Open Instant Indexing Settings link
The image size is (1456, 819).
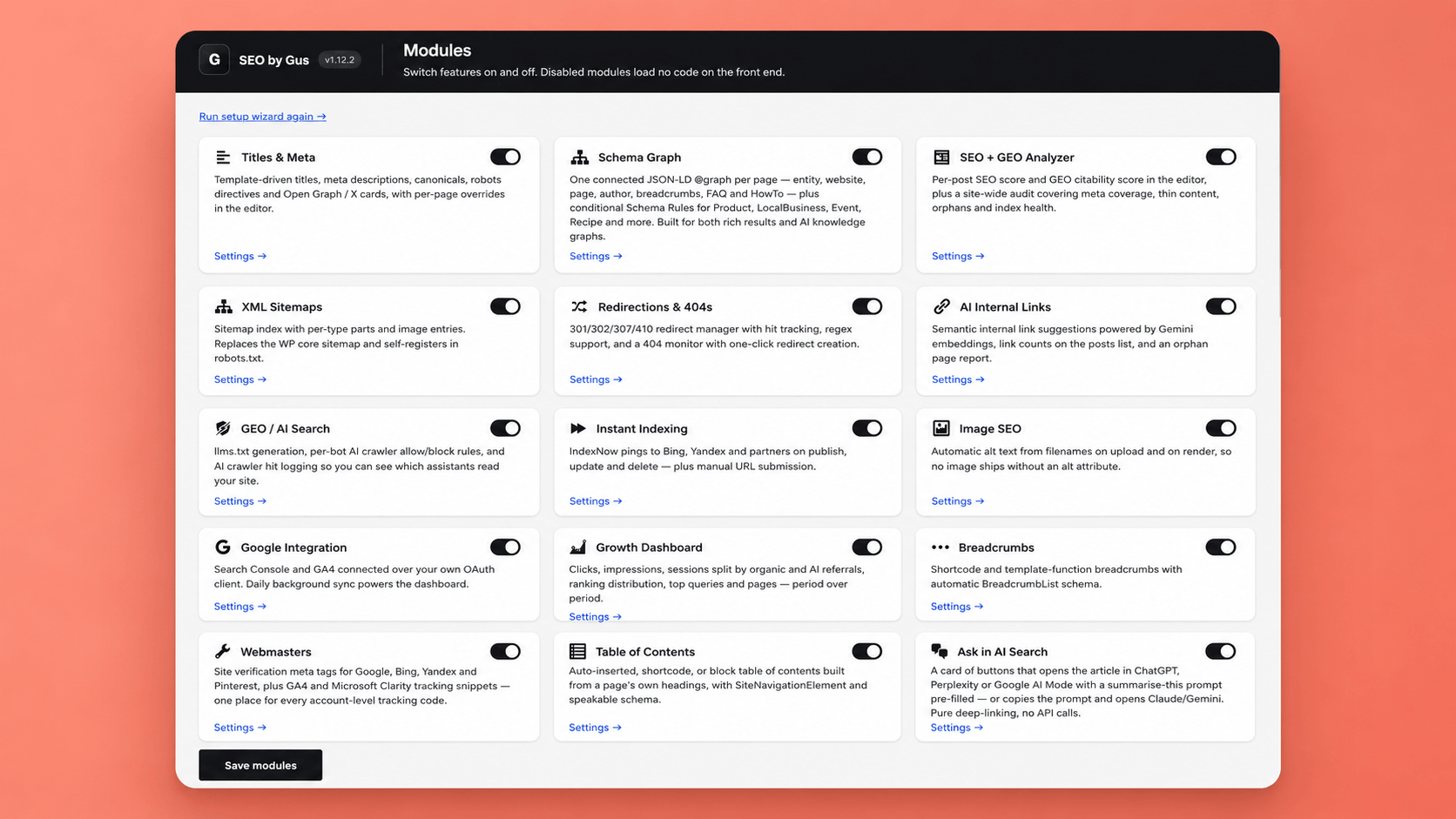click(x=596, y=501)
